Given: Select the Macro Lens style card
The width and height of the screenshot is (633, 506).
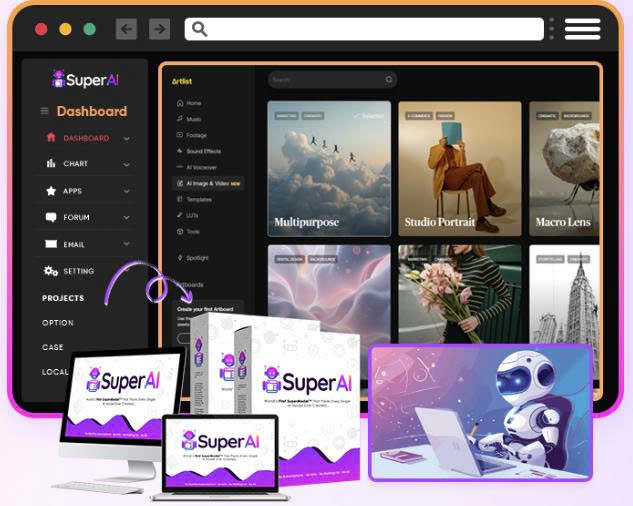Looking at the screenshot, I should [x=564, y=168].
